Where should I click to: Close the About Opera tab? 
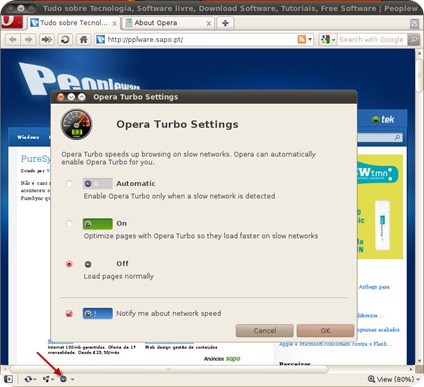pos(209,23)
